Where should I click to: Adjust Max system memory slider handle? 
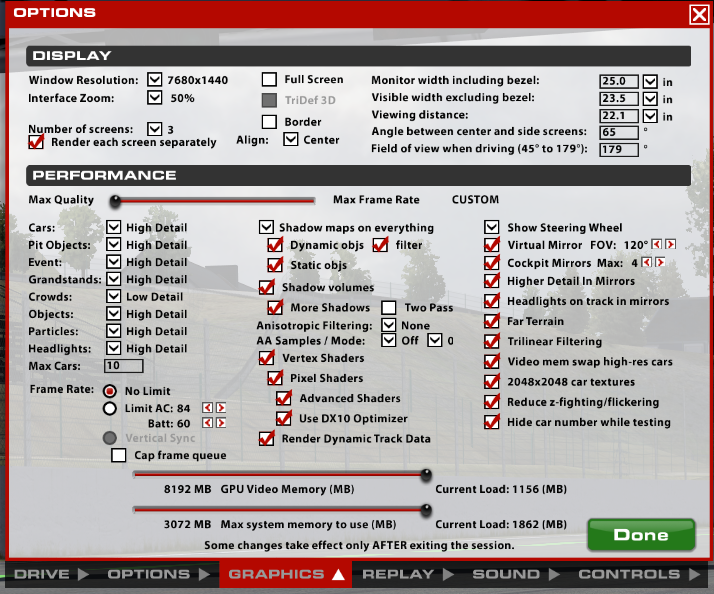click(426, 510)
